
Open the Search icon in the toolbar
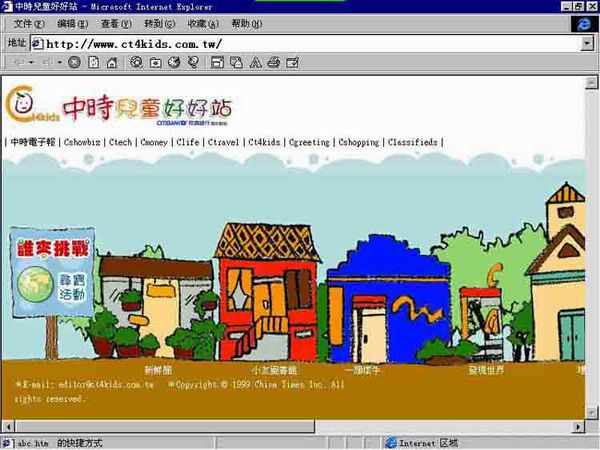pyautogui.click(x=136, y=62)
